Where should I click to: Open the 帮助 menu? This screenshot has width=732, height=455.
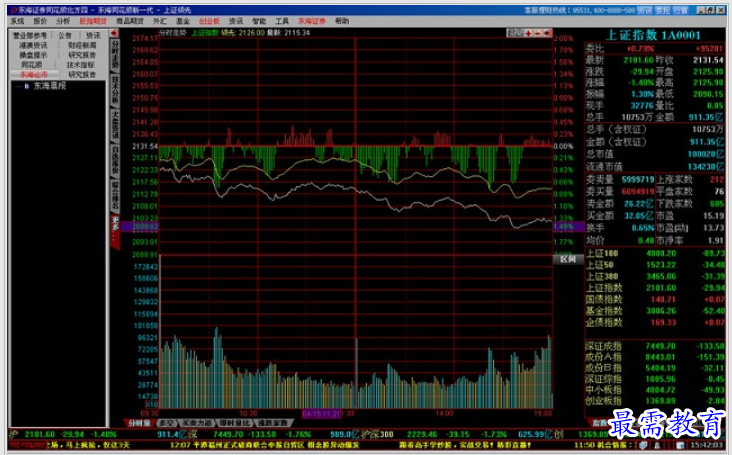pos(342,21)
